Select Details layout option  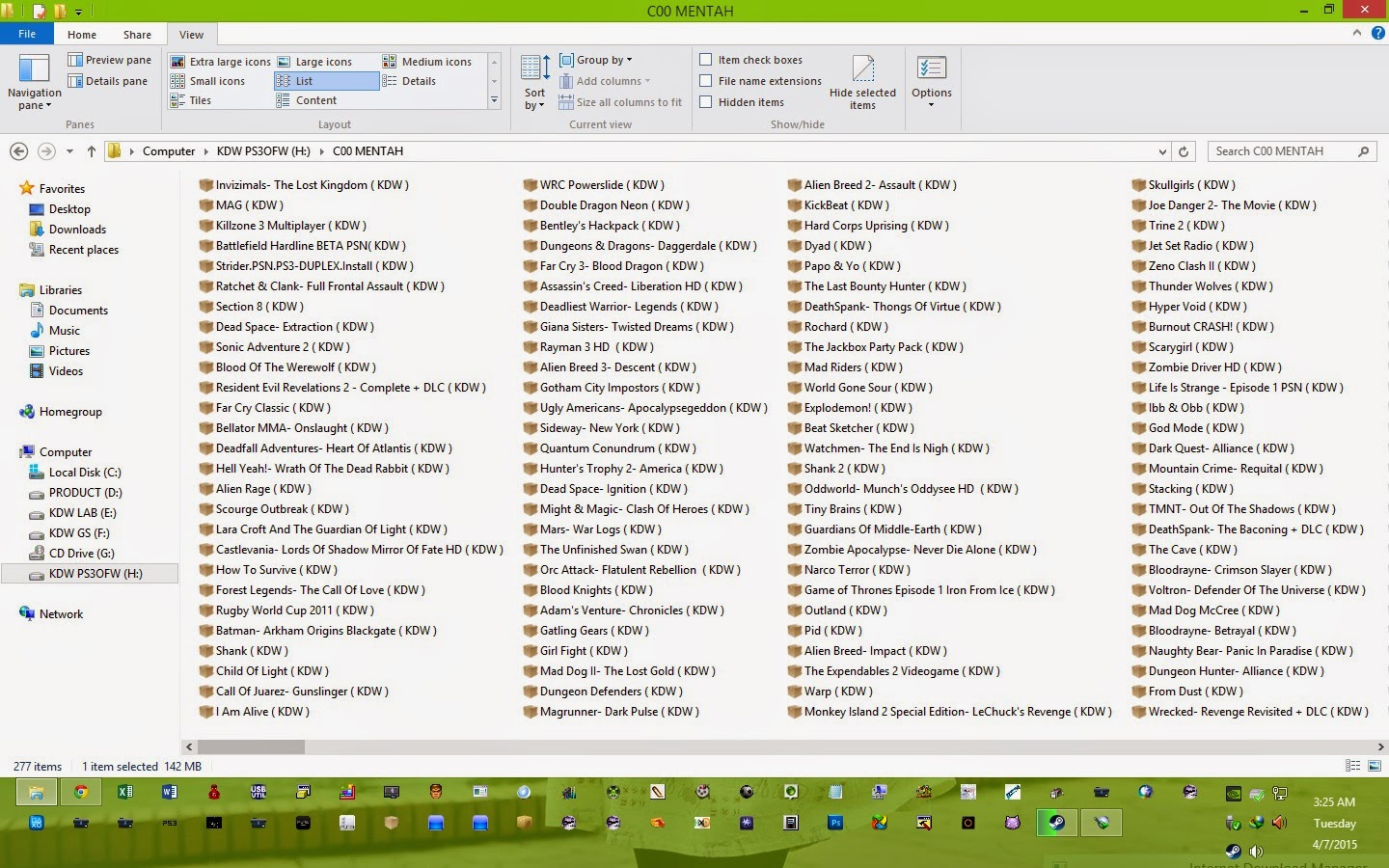click(x=409, y=81)
